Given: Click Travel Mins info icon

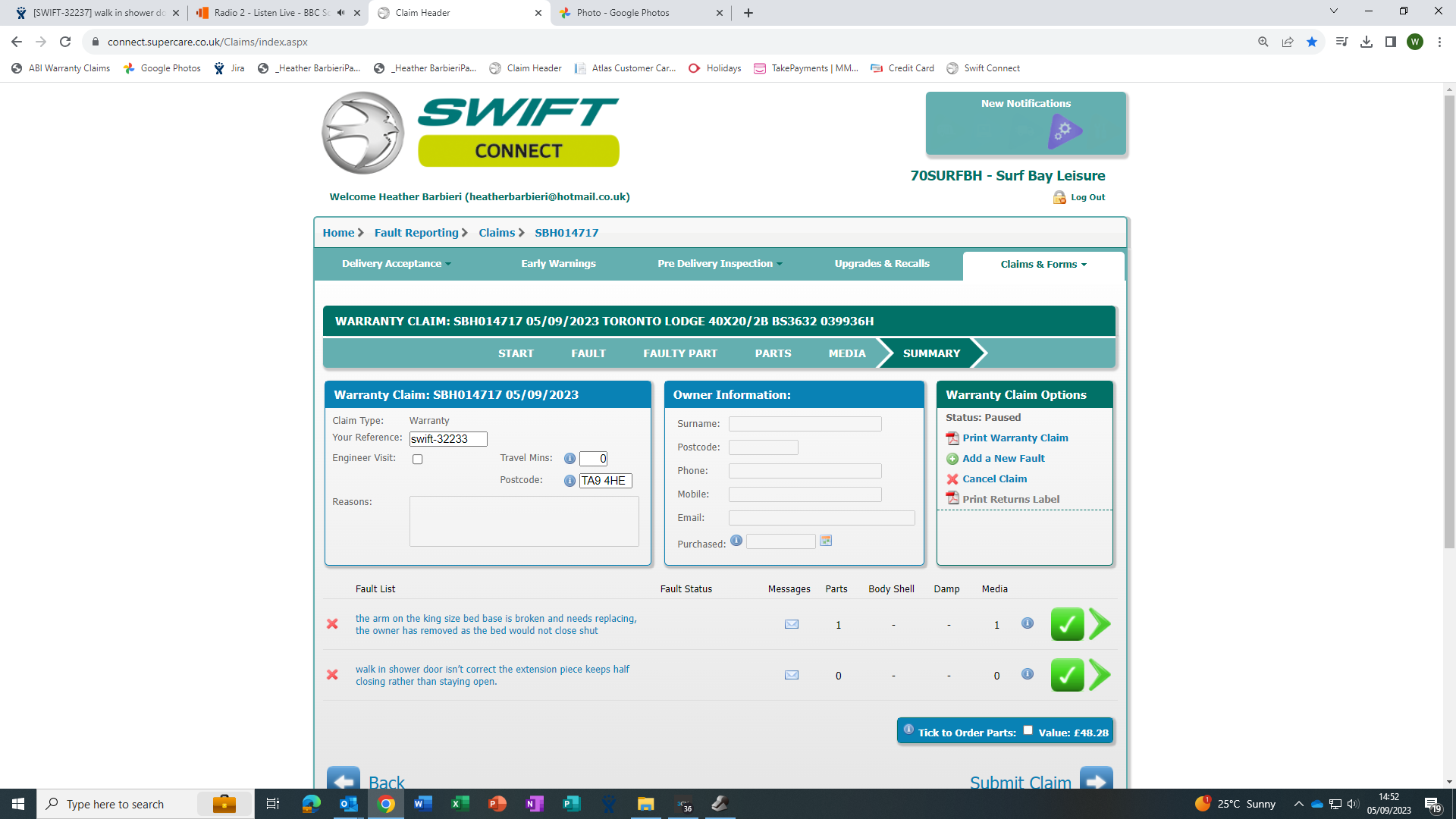Looking at the screenshot, I should point(570,459).
